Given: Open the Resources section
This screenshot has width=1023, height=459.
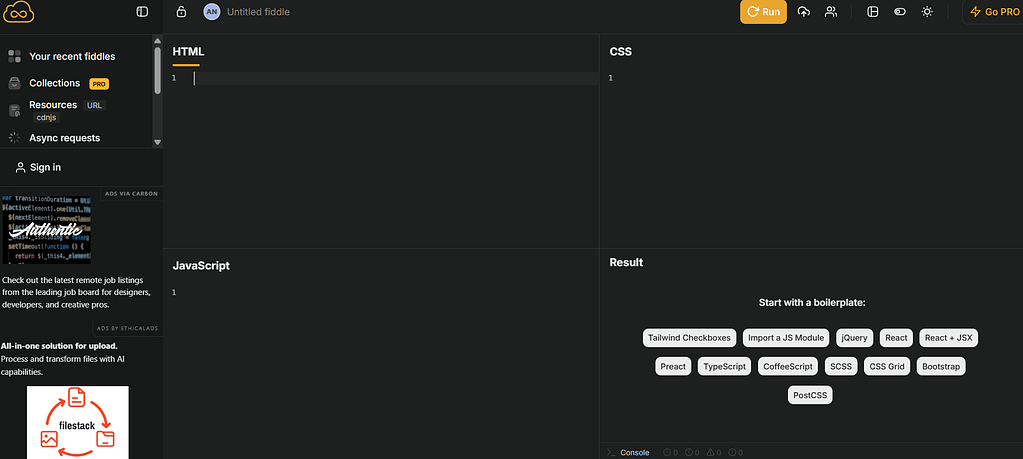Looking at the screenshot, I should tap(53, 105).
